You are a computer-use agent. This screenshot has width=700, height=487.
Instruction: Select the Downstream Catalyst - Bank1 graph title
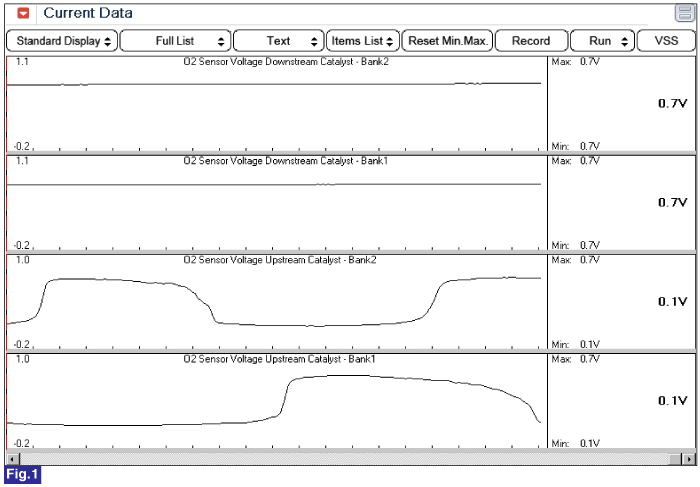coord(286,161)
